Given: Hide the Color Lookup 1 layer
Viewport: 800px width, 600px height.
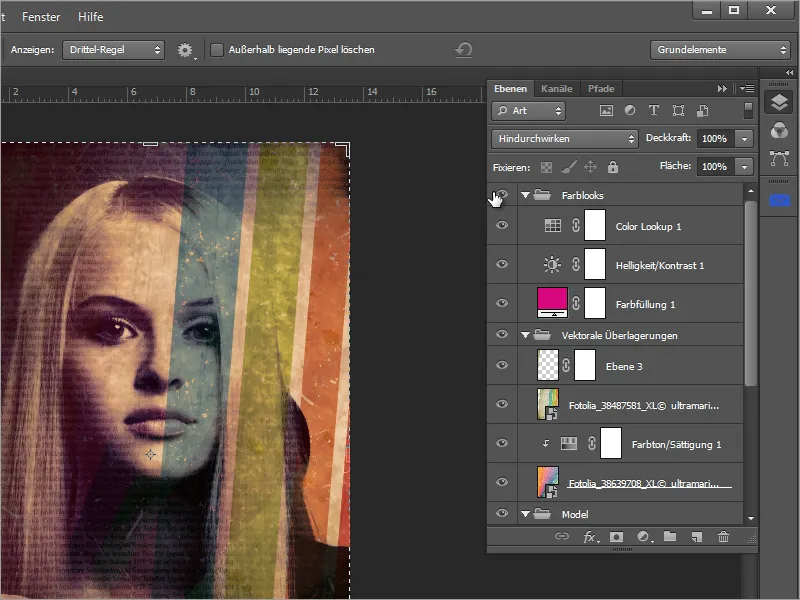Looking at the screenshot, I should coord(502,225).
